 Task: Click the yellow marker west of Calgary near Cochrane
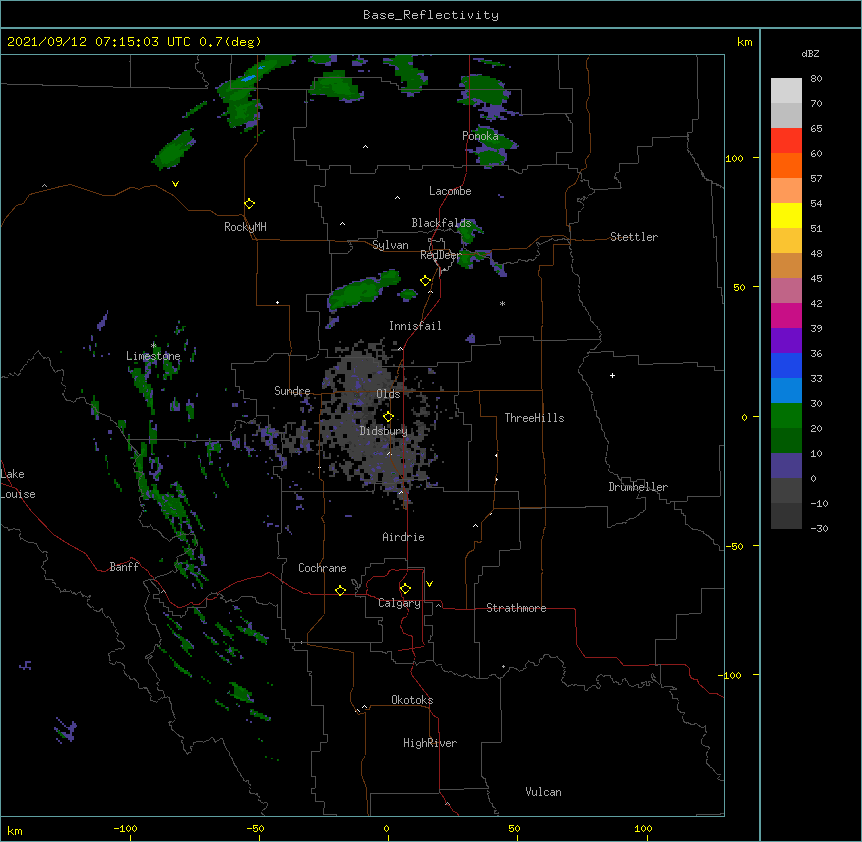tap(340, 590)
